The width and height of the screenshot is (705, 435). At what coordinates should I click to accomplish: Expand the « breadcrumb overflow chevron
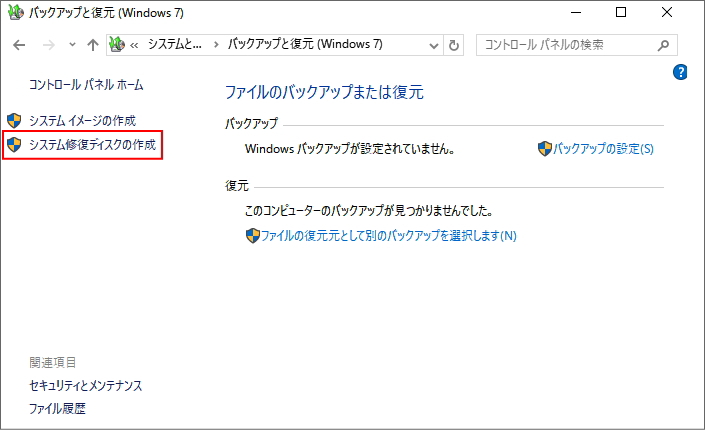click(135, 46)
